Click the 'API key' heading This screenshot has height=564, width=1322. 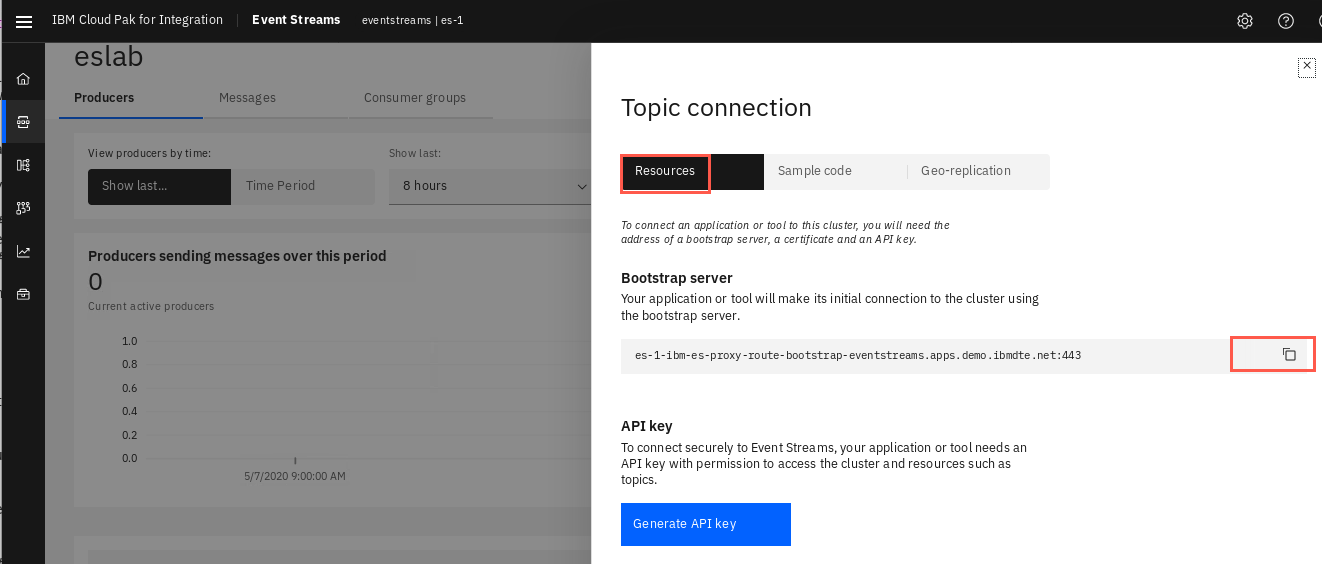[x=647, y=426]
